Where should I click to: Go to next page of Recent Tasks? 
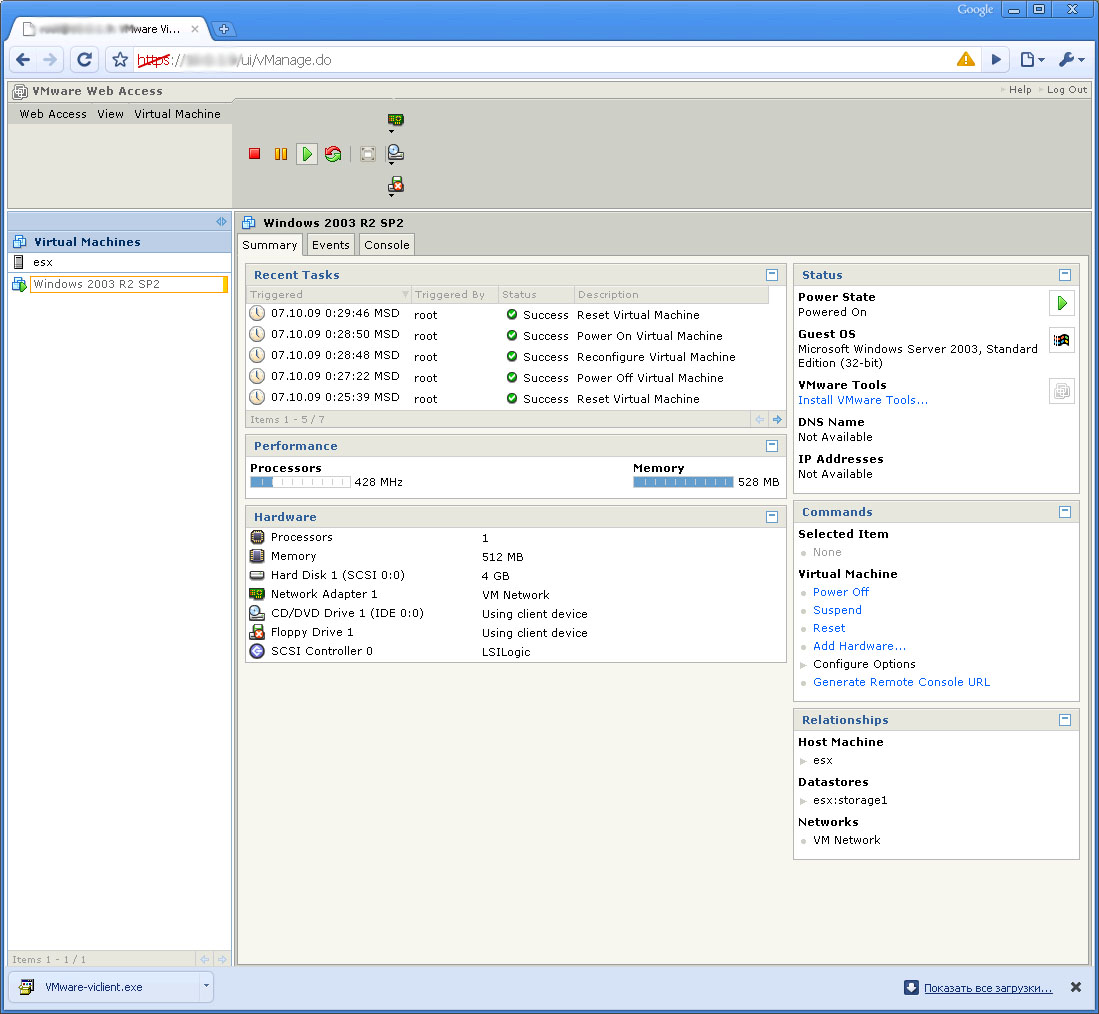click(x=777, y=419)
